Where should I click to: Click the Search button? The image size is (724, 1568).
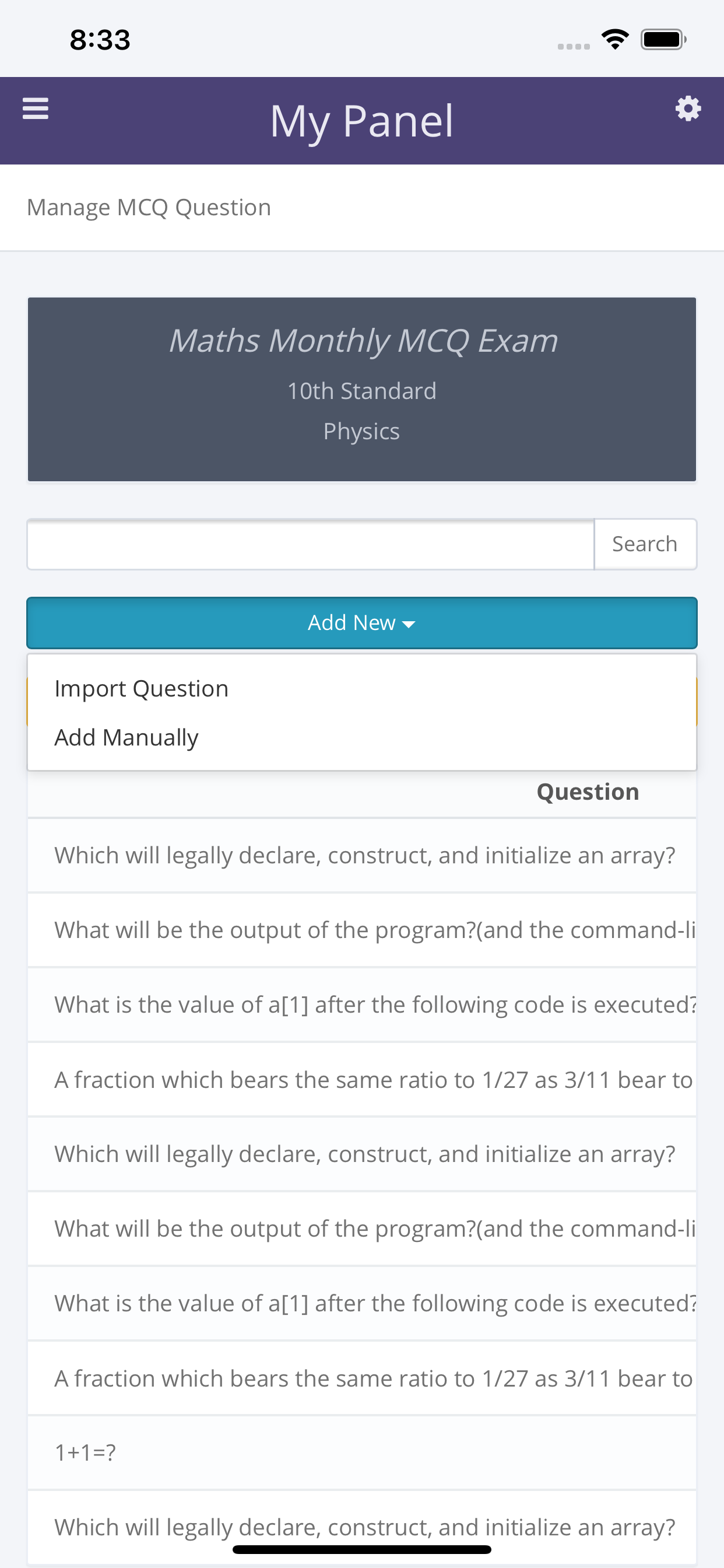[x=645, y=544]
